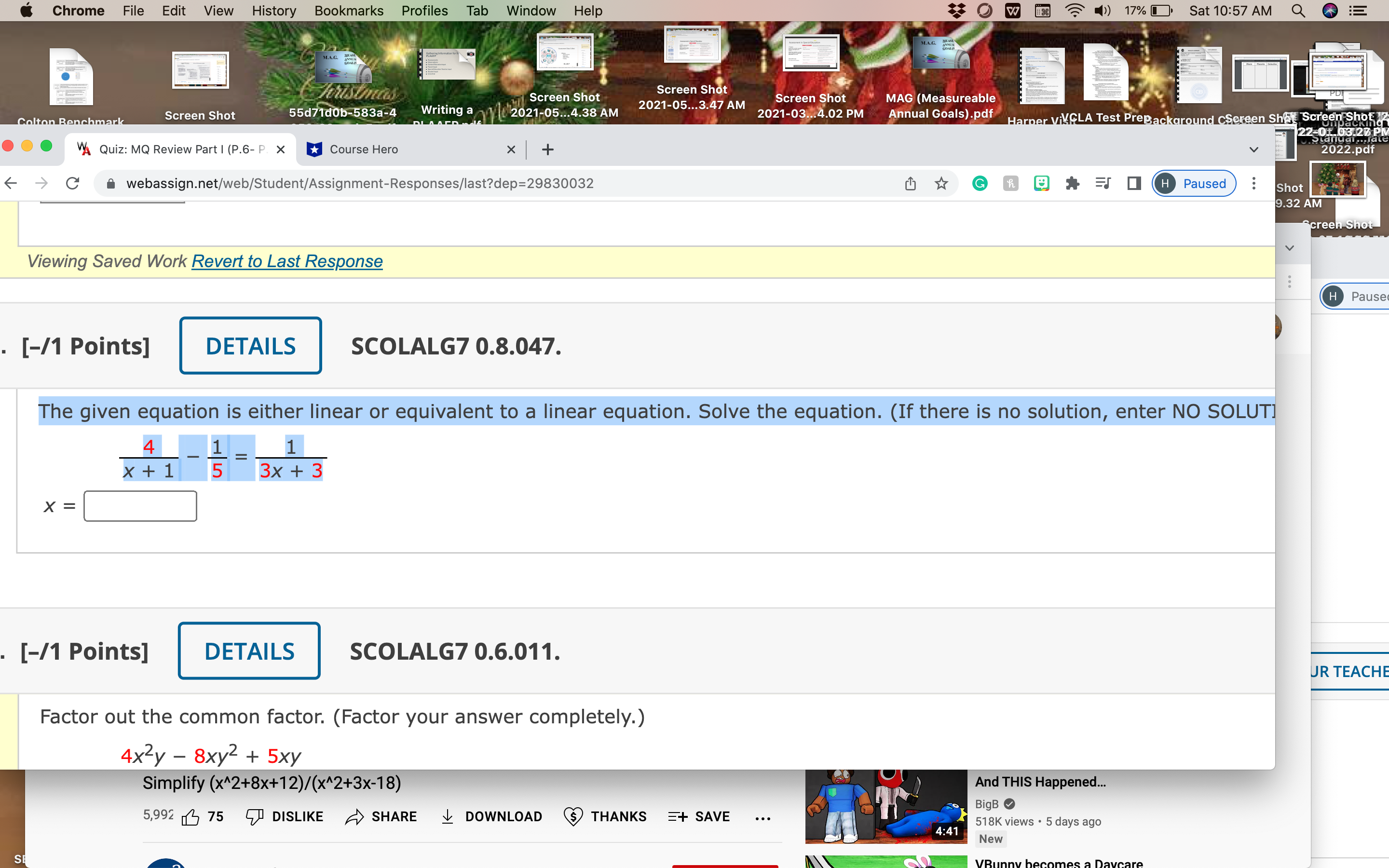Open Spotlight search from the menu bar
This screenshot has height=868, width=1389.
point(1298,10)
